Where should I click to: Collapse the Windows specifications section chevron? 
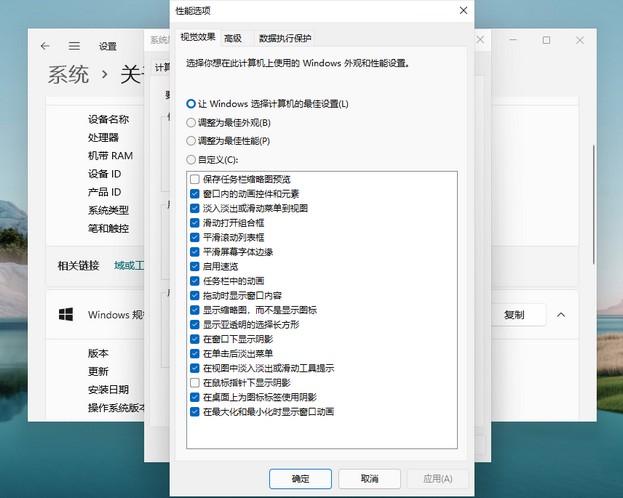[x=561, y=315]
